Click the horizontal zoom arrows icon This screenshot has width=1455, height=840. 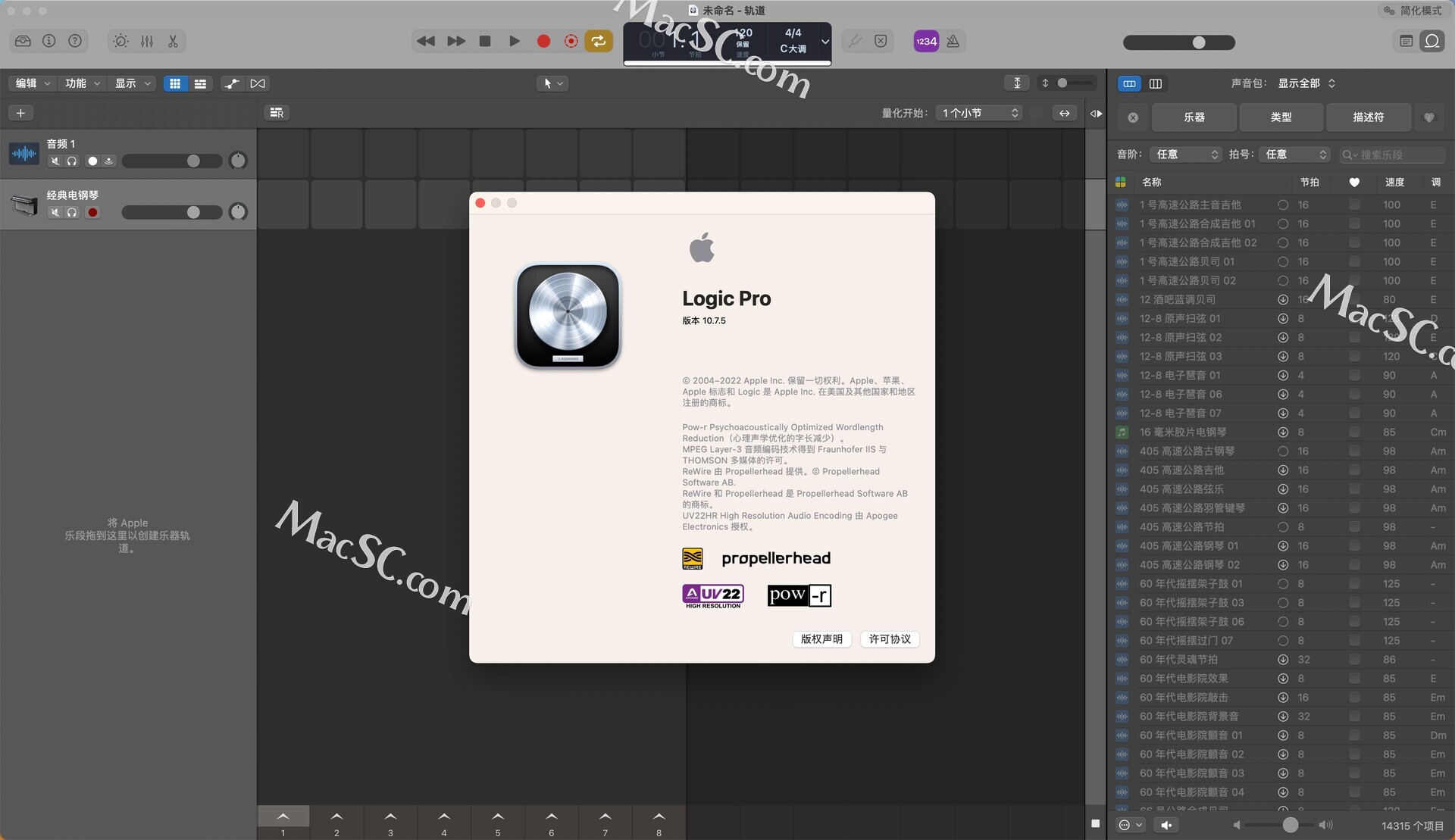click(x=1065, y=113)
